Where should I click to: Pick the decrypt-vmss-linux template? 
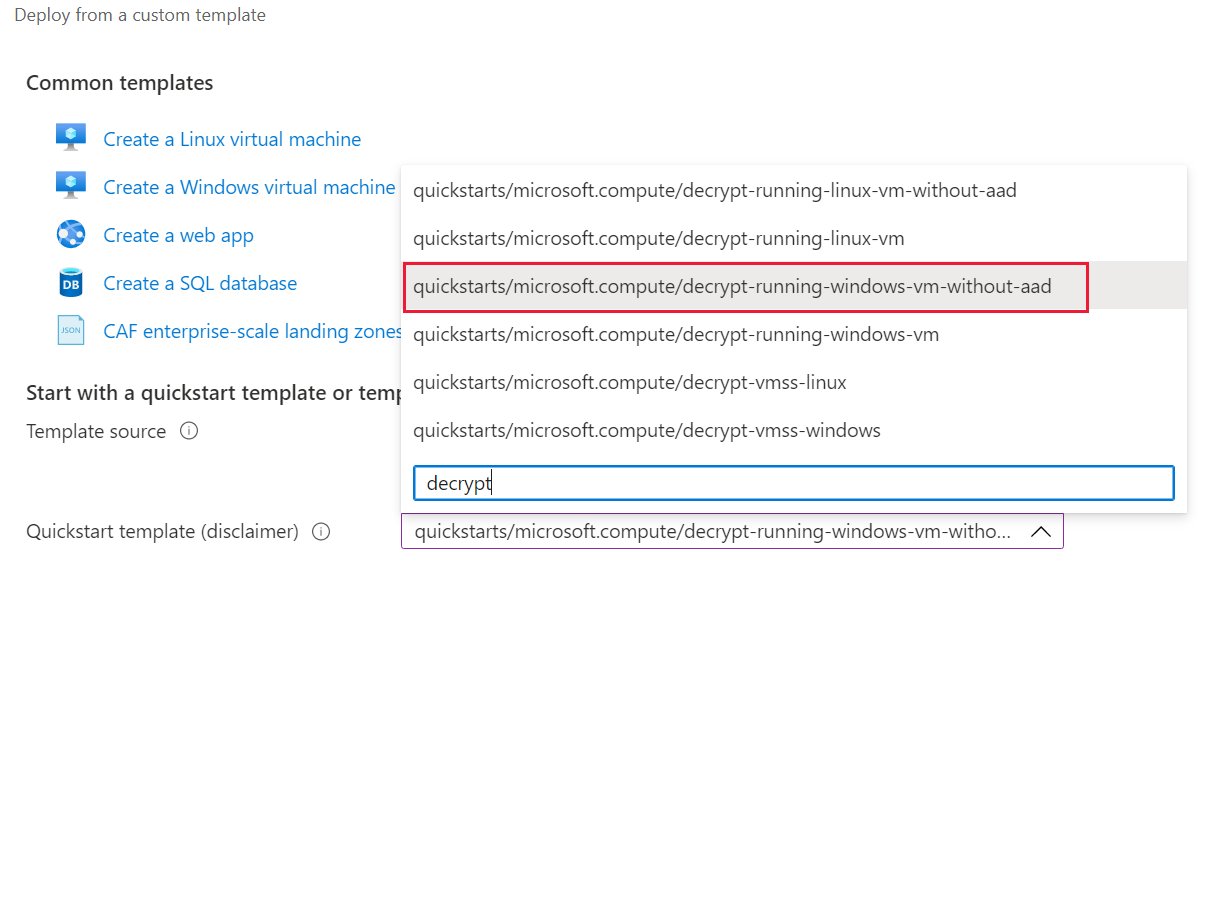coord(794,382)
